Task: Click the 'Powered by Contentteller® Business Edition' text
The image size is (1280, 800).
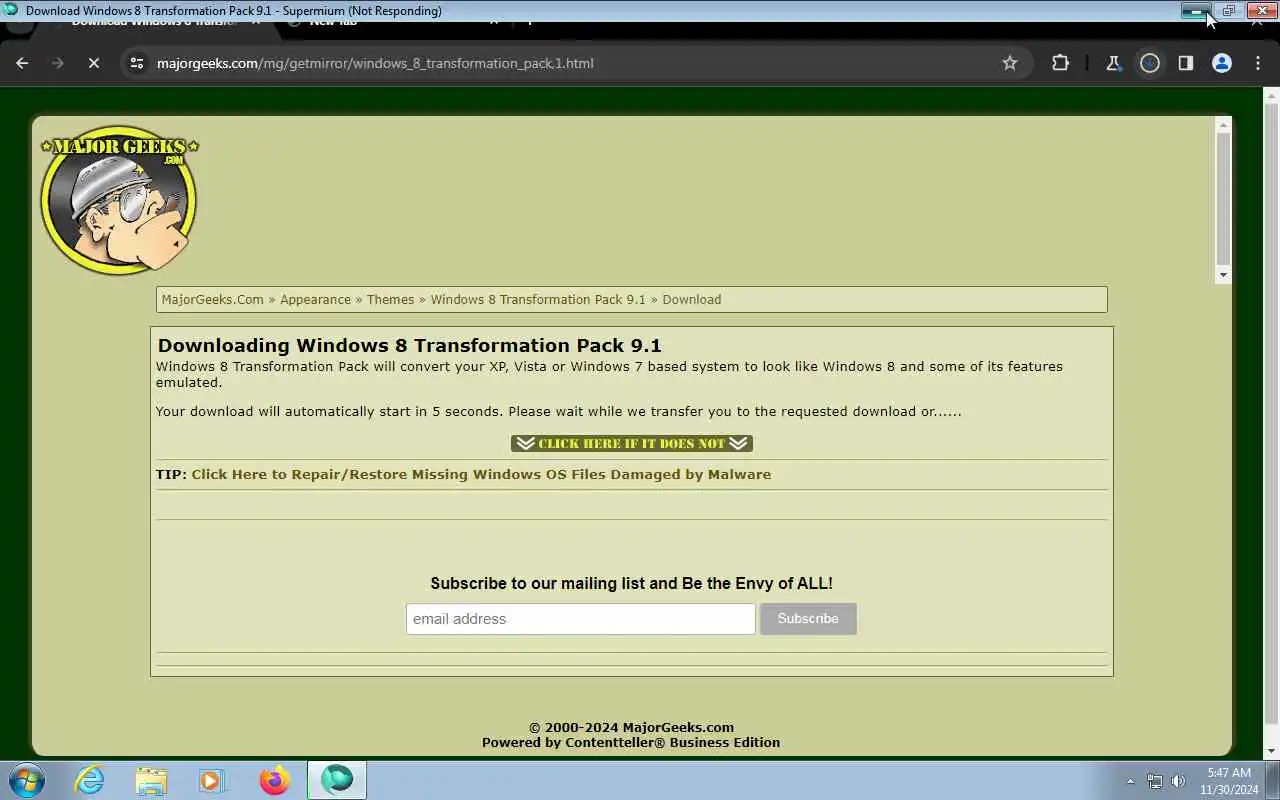Action: click(x=631, y=742)
